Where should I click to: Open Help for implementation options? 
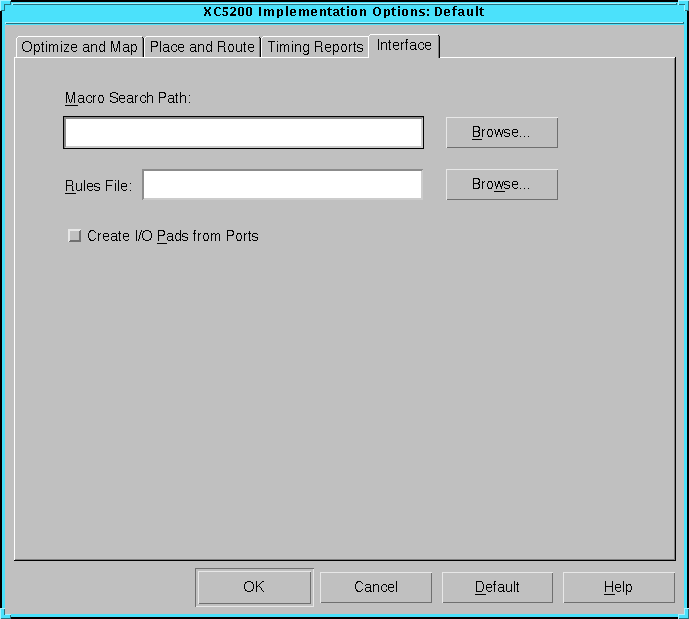[618, 587]
